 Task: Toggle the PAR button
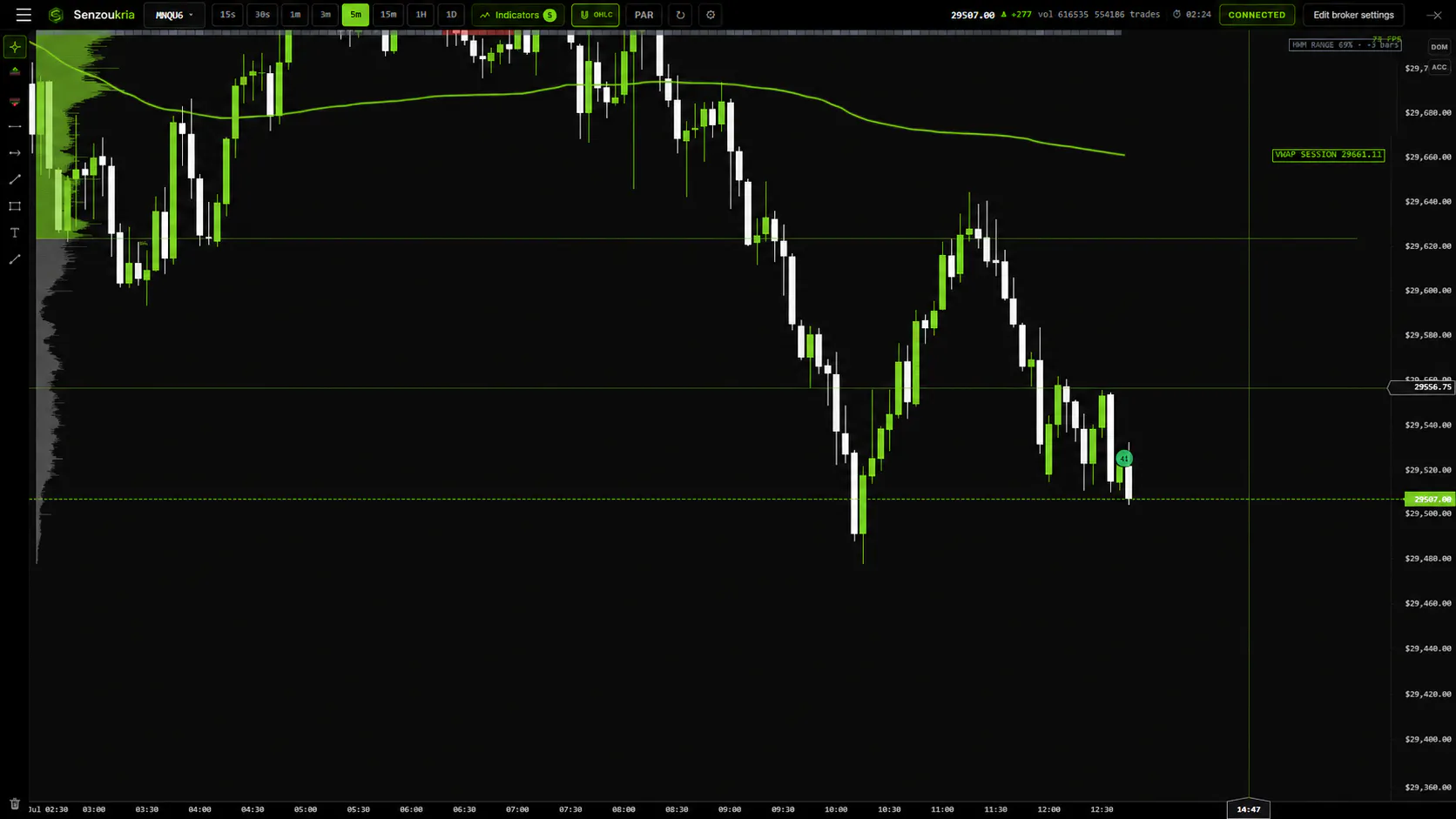pos(644,15)
